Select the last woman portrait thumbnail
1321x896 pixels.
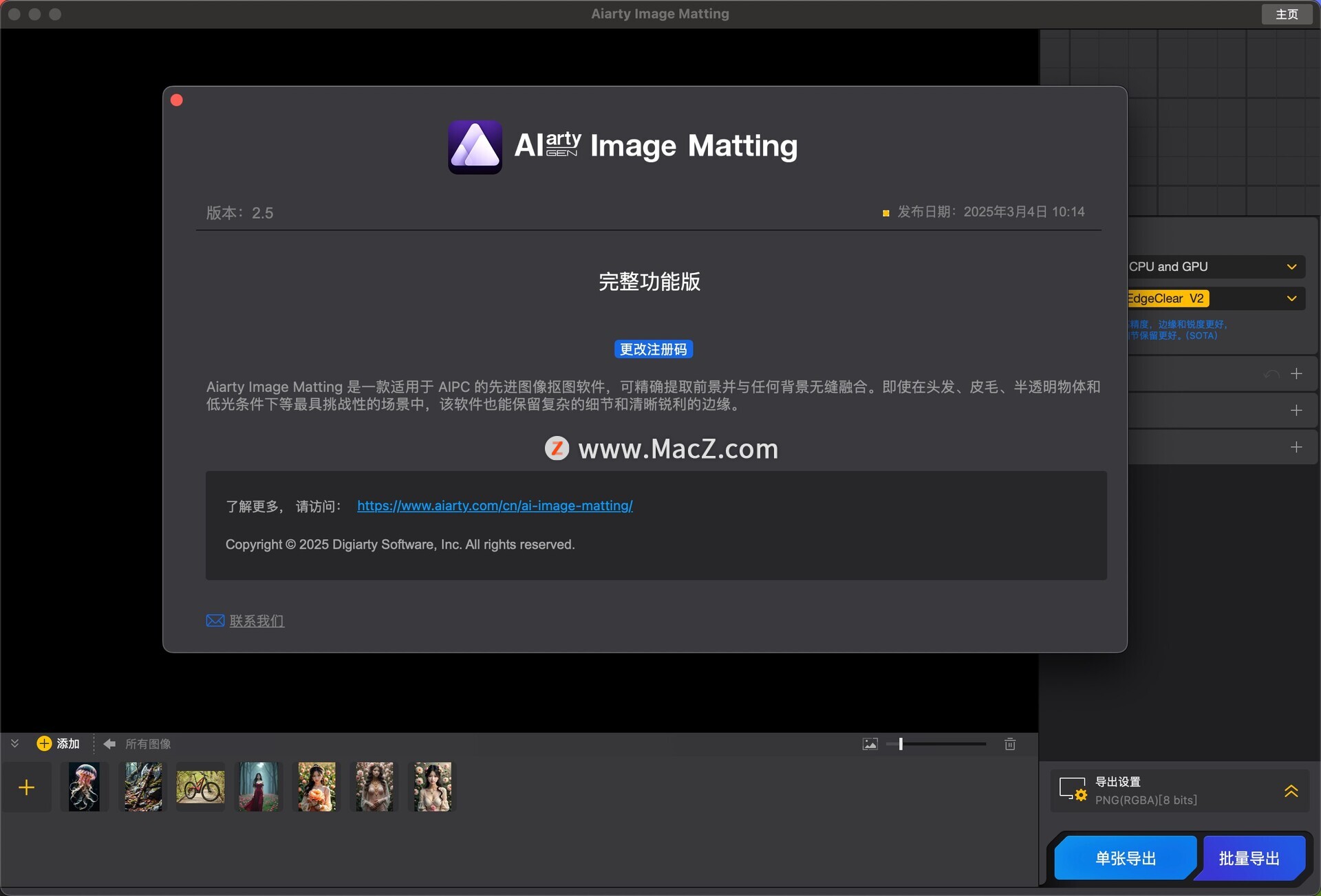(433, 787)
